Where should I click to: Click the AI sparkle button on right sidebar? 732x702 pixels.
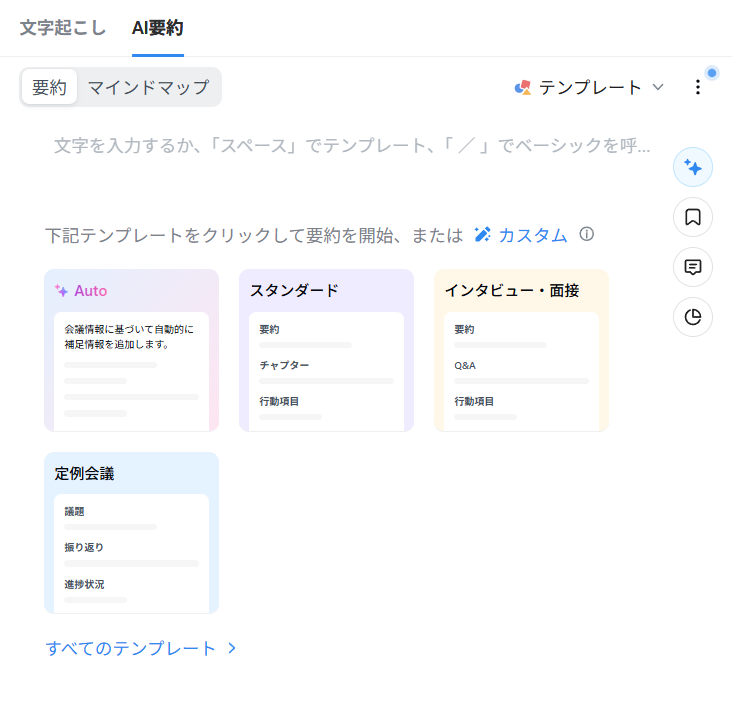[693, 167]
